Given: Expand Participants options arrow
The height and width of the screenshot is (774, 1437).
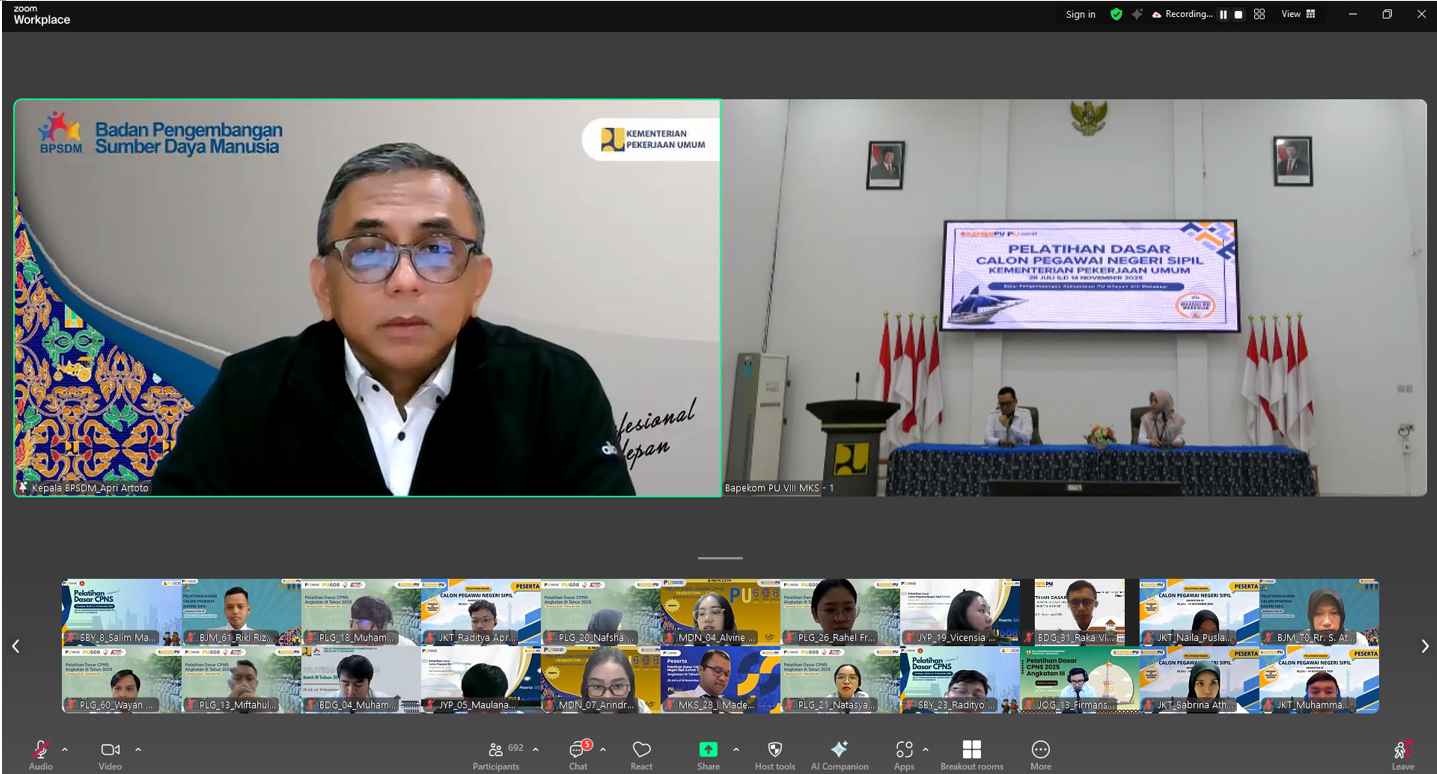Looking at the screenshot, I should pos(535,749).
